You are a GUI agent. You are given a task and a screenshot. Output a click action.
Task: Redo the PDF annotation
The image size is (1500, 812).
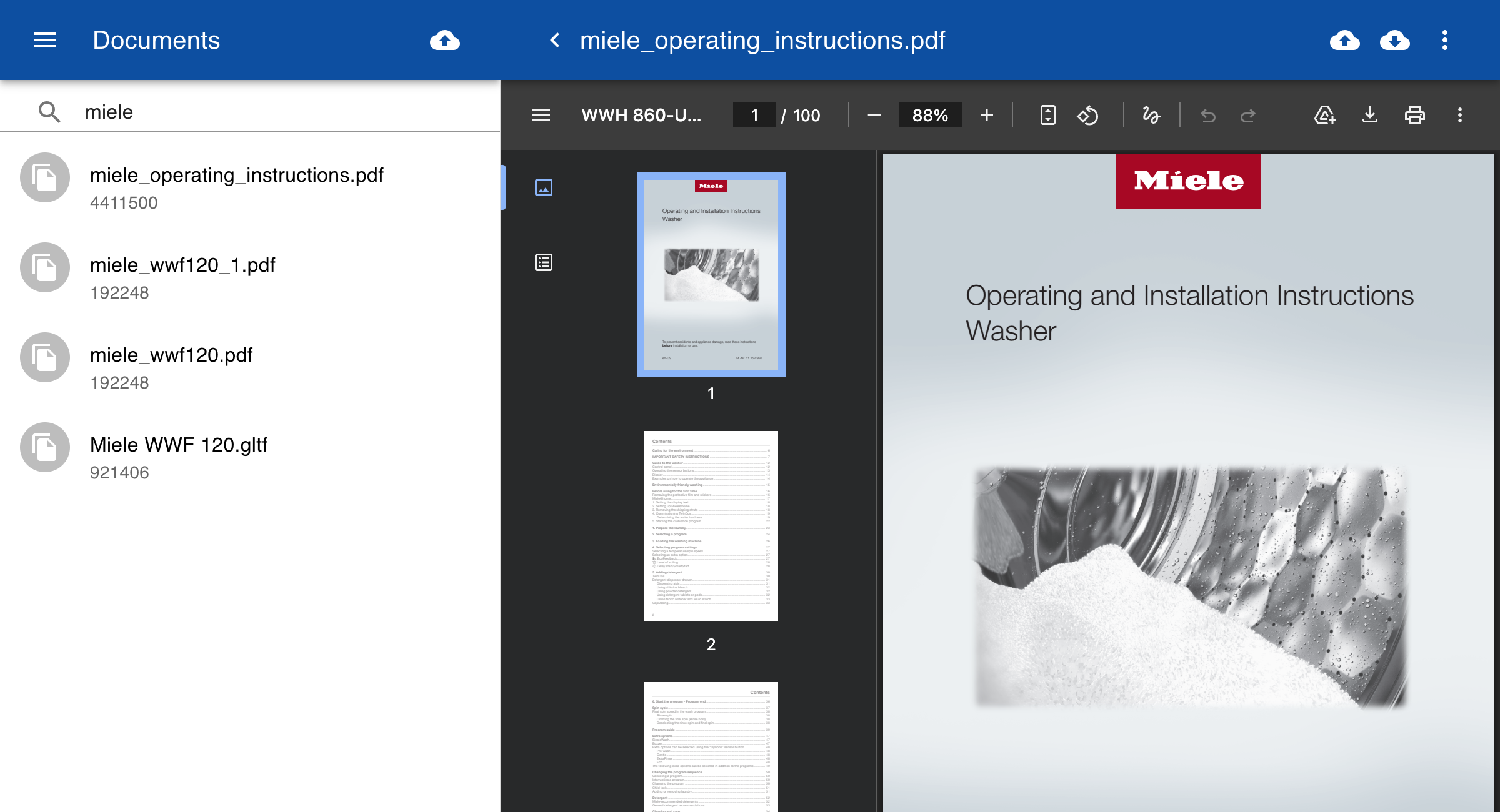pos(1248,116)
